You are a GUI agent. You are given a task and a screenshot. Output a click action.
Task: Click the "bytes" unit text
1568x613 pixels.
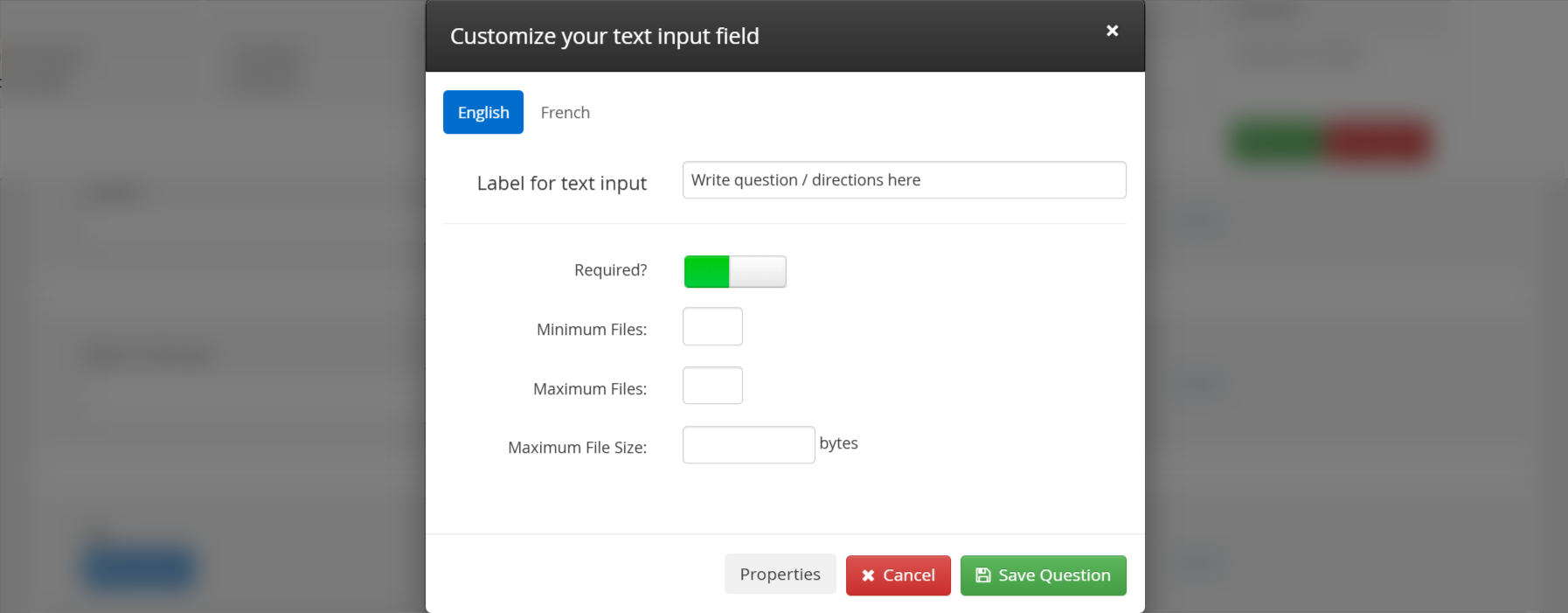pos(838,443)
